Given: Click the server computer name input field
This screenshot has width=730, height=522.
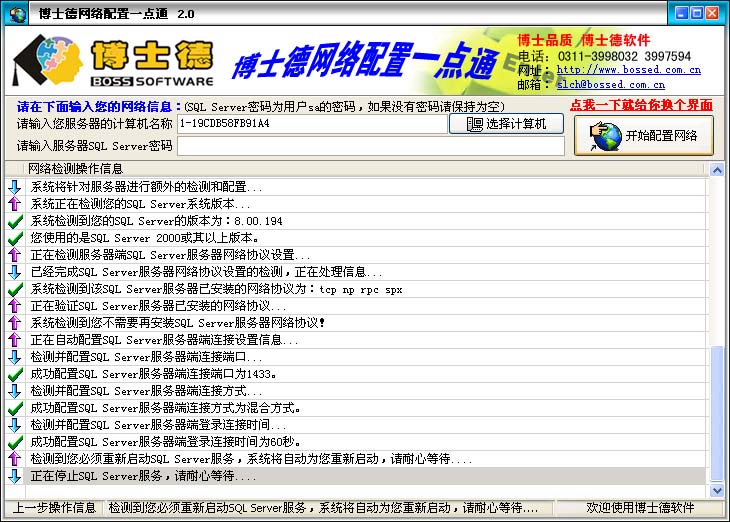Looking at the screenshot, I should pyautogui.click(x=312, y=124).
